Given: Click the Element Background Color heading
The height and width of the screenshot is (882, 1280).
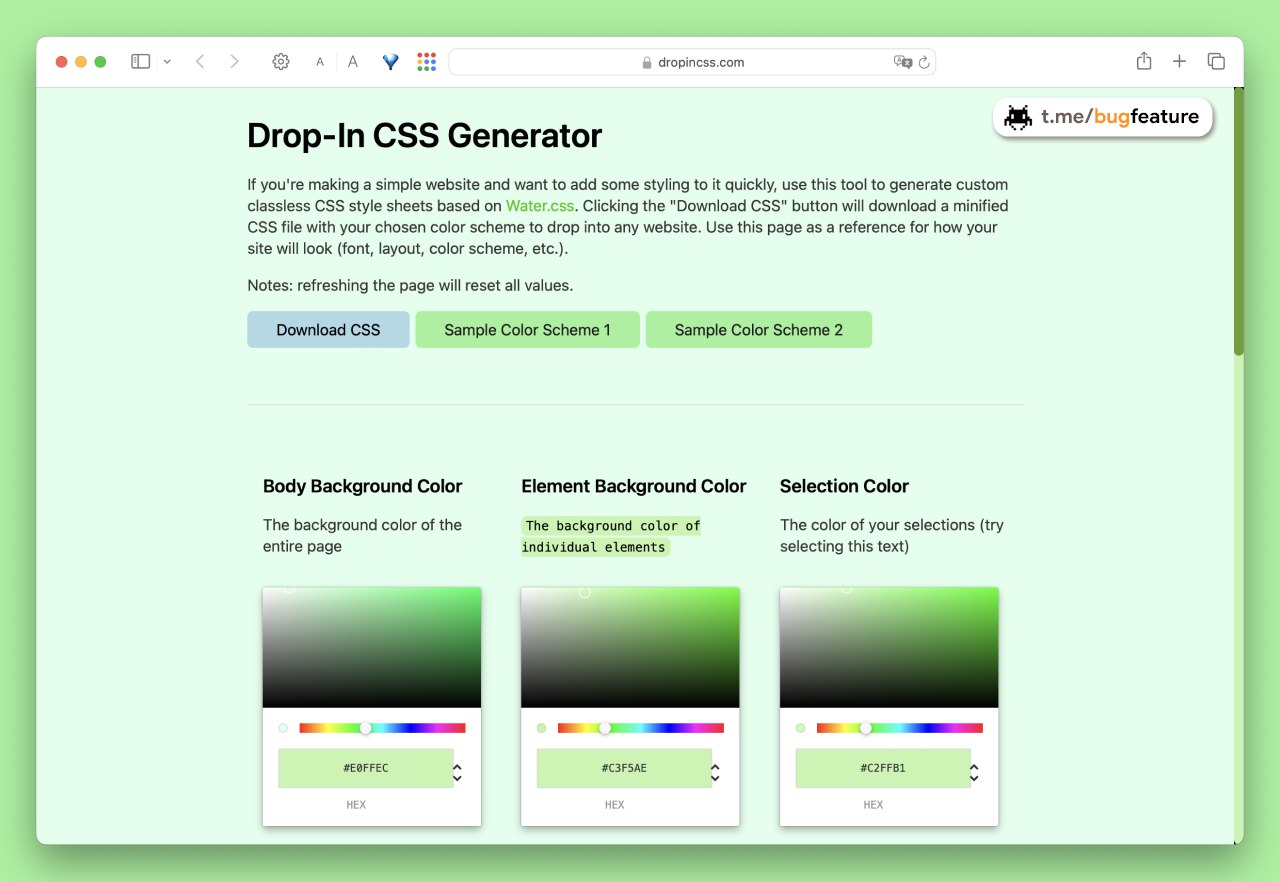Looking at the screenshot, I should pos(634,487).
